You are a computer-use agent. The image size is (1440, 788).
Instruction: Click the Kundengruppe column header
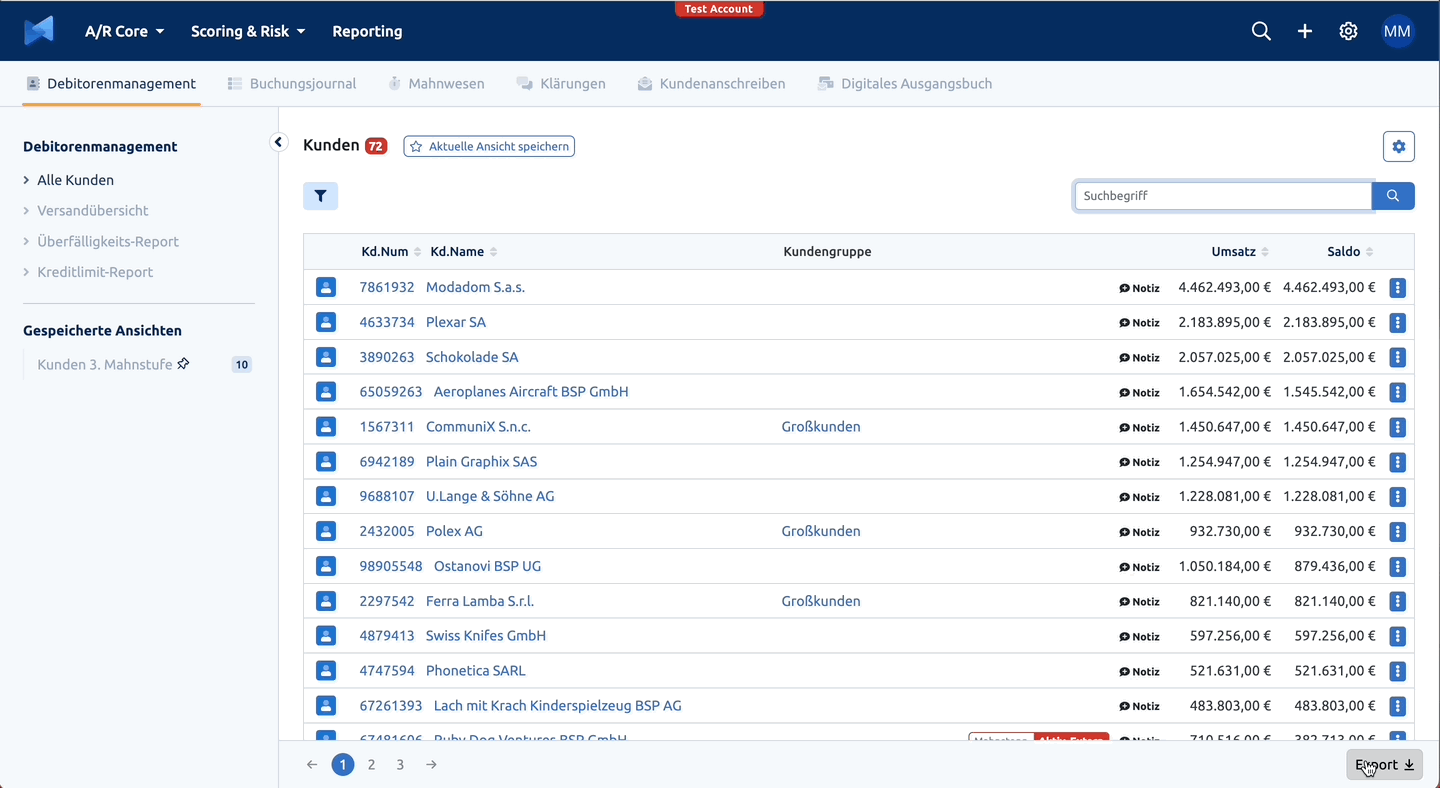[x=827, y=252]
